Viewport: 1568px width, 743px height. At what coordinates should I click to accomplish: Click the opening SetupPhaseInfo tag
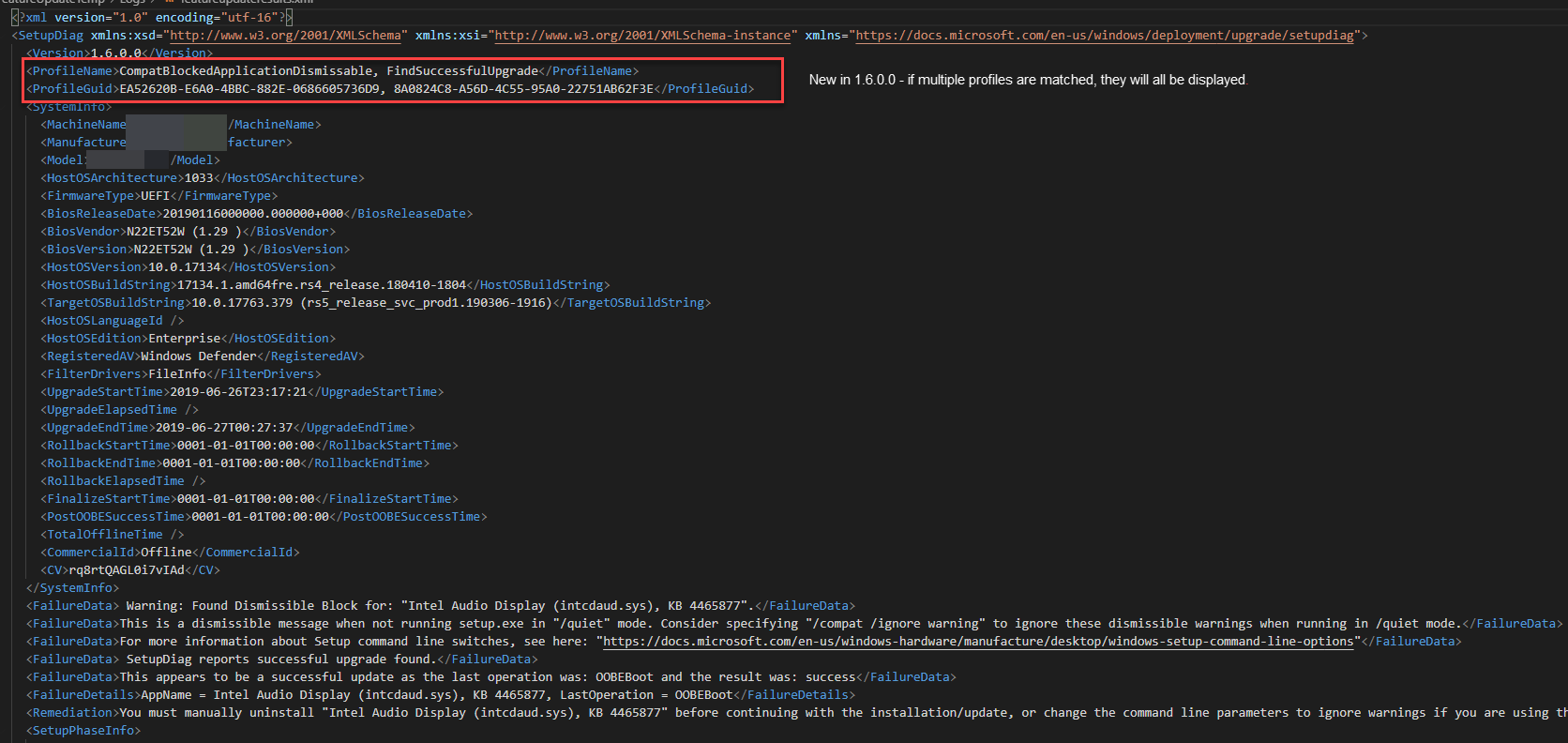(83, 730)
